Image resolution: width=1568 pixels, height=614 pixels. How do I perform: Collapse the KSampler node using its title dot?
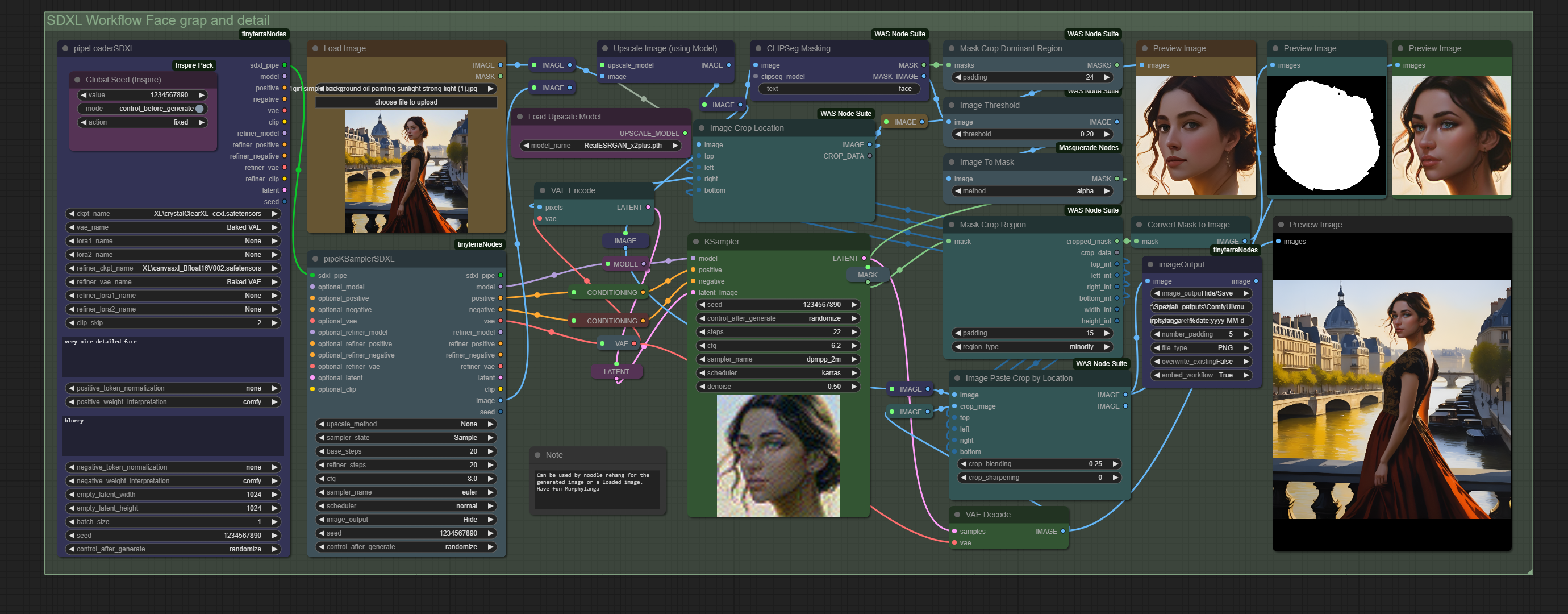[x=696, y=242]
